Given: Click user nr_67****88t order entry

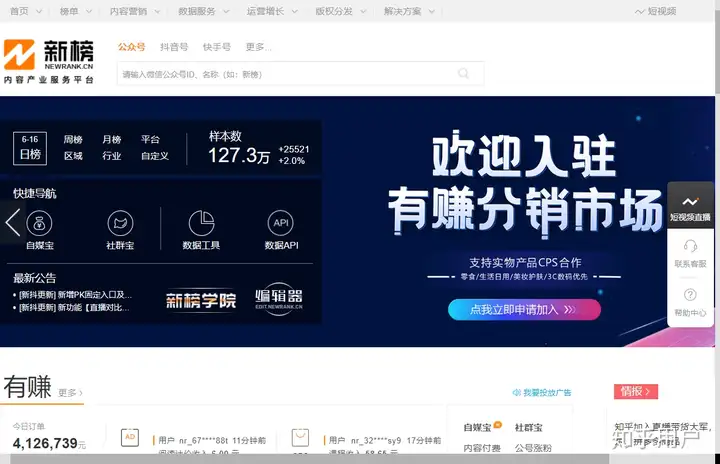Looking at the screenshot, I should [212, 441].
